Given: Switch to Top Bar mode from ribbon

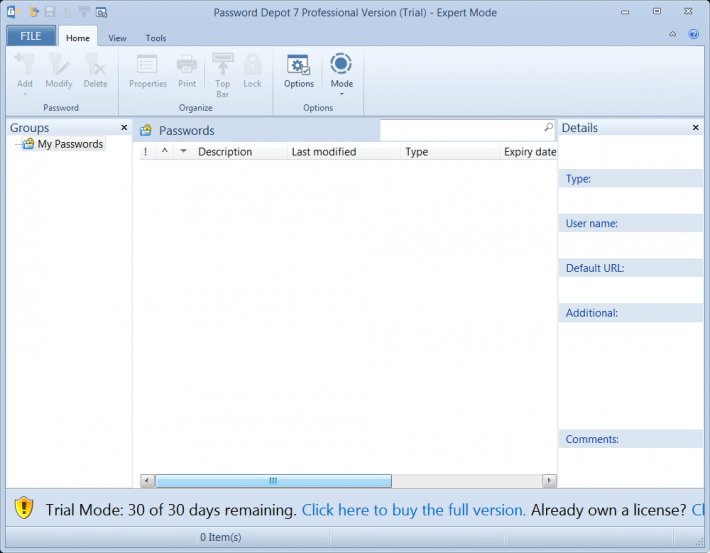Looking at the screenshot, I should (222, 75).
